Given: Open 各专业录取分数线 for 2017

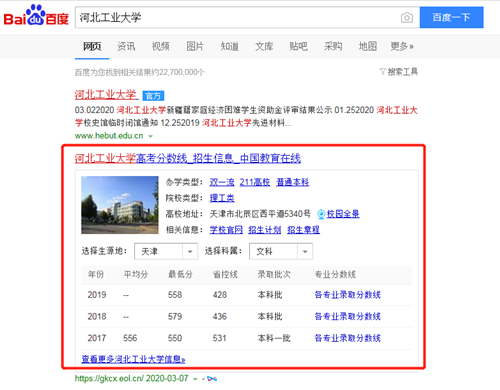Looking at the screenshot, I should (348, 338).
